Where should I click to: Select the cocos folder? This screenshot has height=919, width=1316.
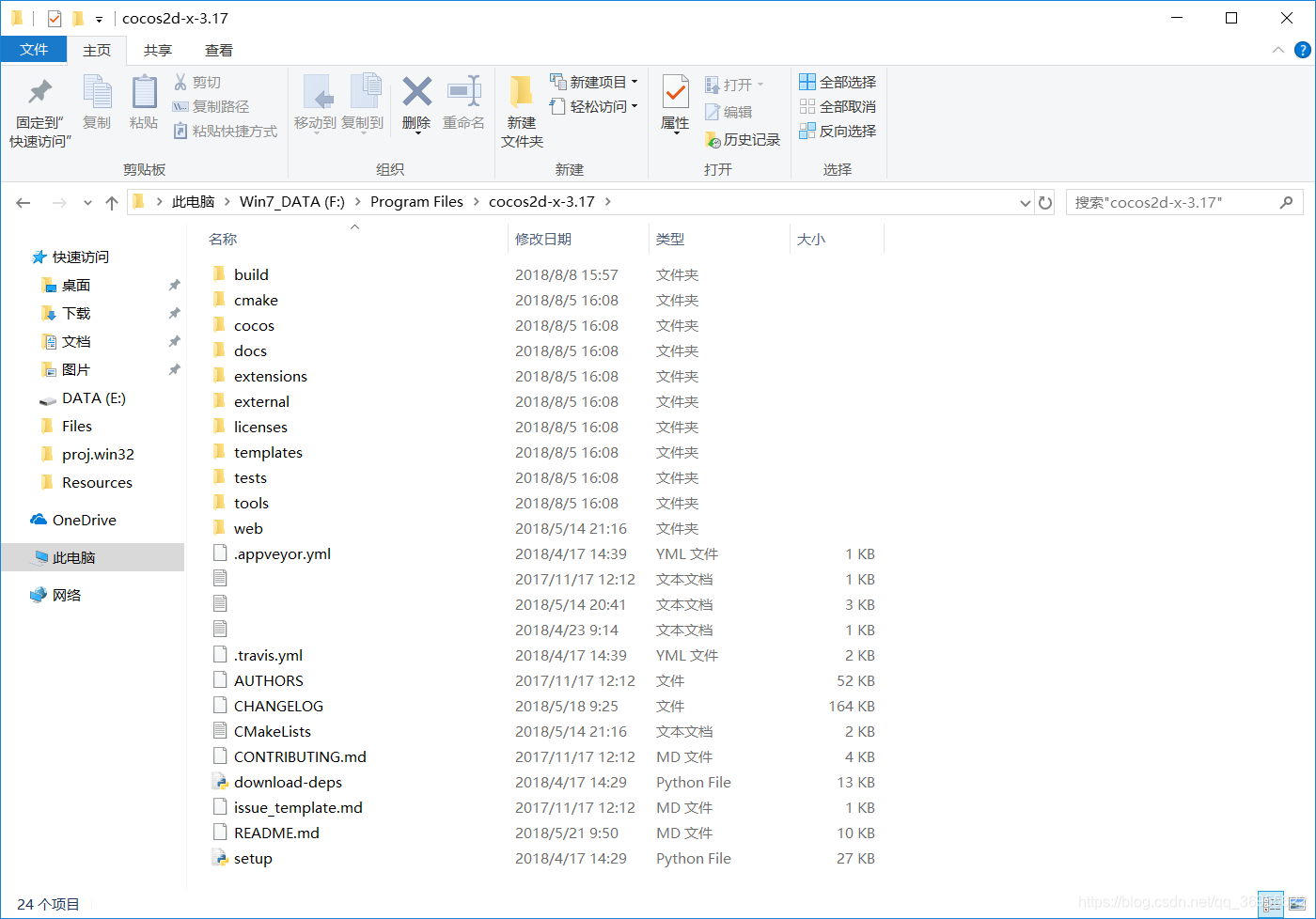coord(254,325)
